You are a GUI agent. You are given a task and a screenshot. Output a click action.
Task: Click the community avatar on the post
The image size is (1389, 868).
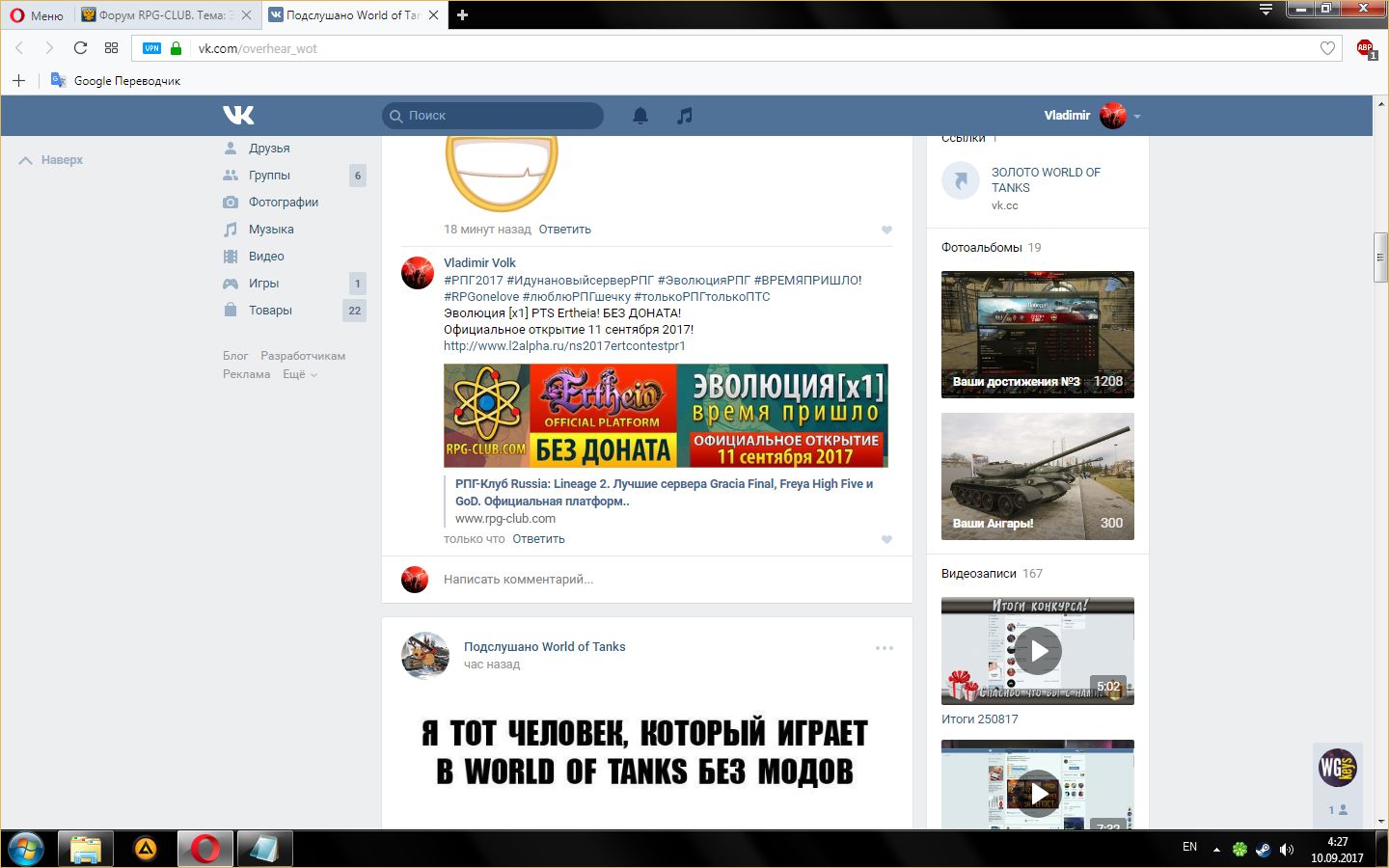click(x=425, y=656)
